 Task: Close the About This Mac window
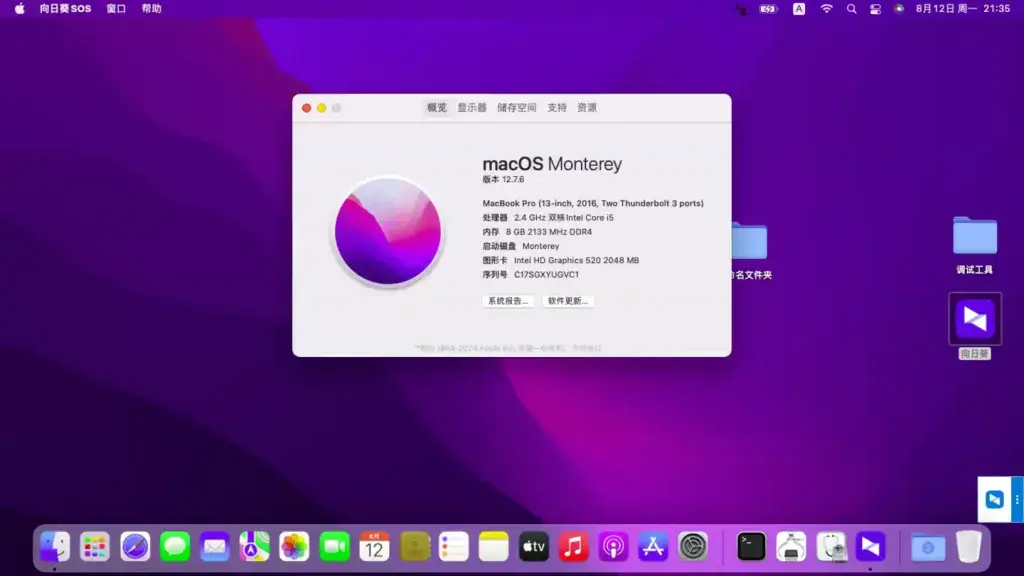[306, 108]
